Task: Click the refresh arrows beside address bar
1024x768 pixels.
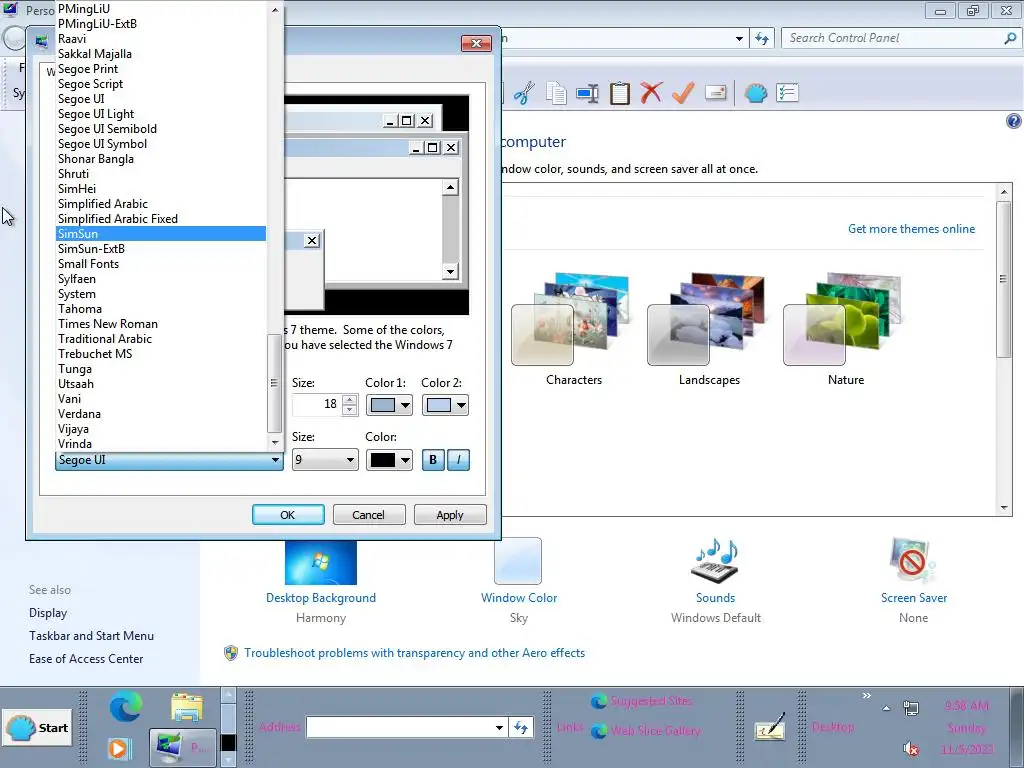Action: (762, 39)
